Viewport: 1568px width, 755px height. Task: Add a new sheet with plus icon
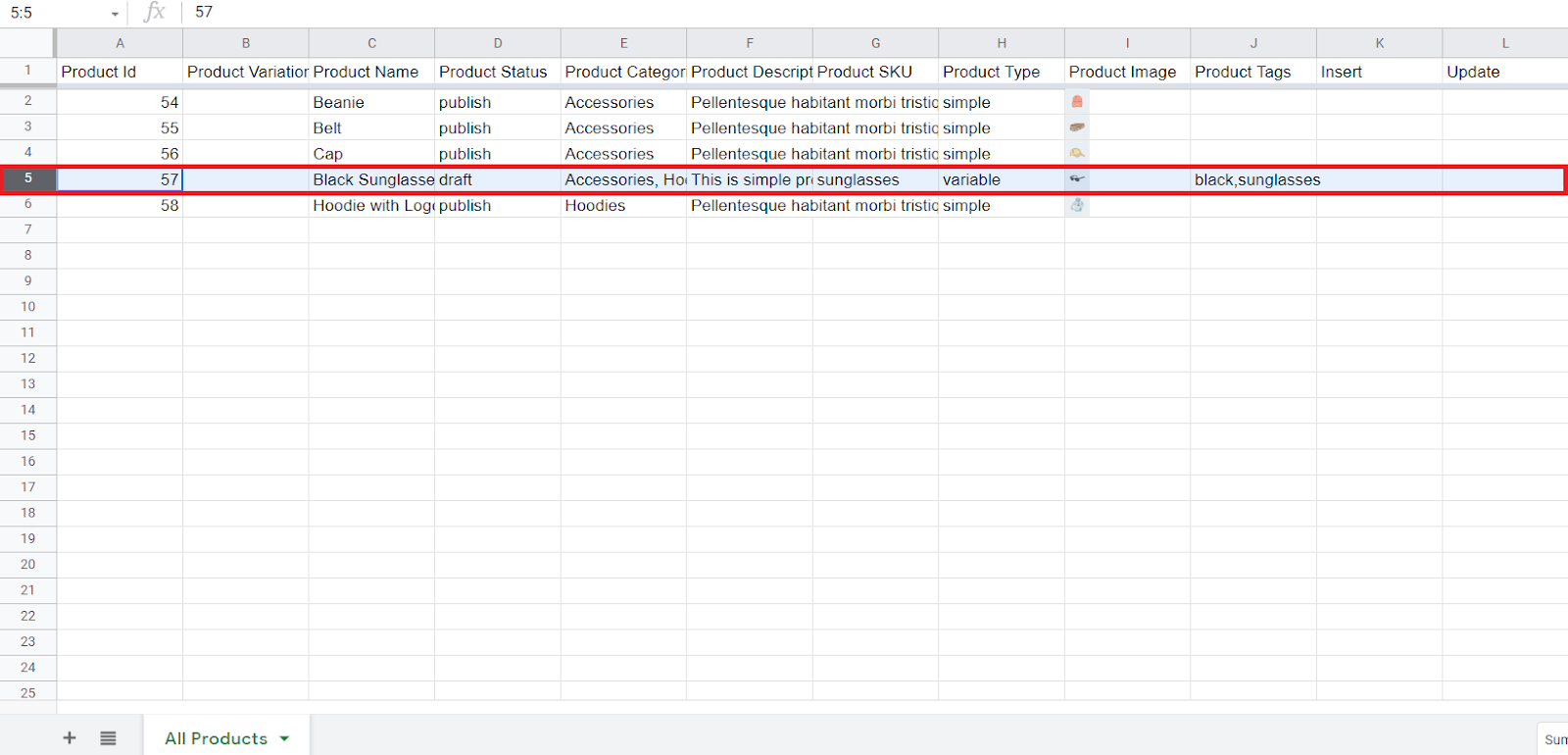70,737
